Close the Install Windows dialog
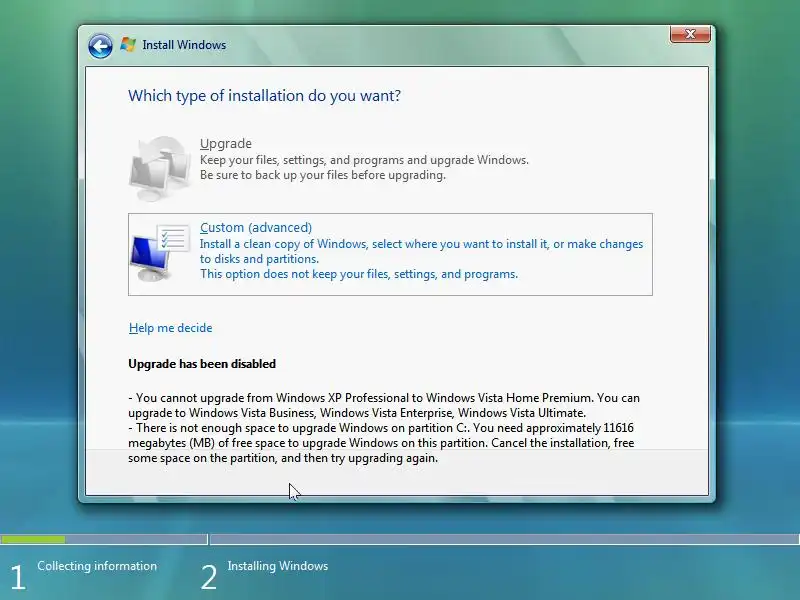This screenshot has width=800, height=600. click(690, 34)
